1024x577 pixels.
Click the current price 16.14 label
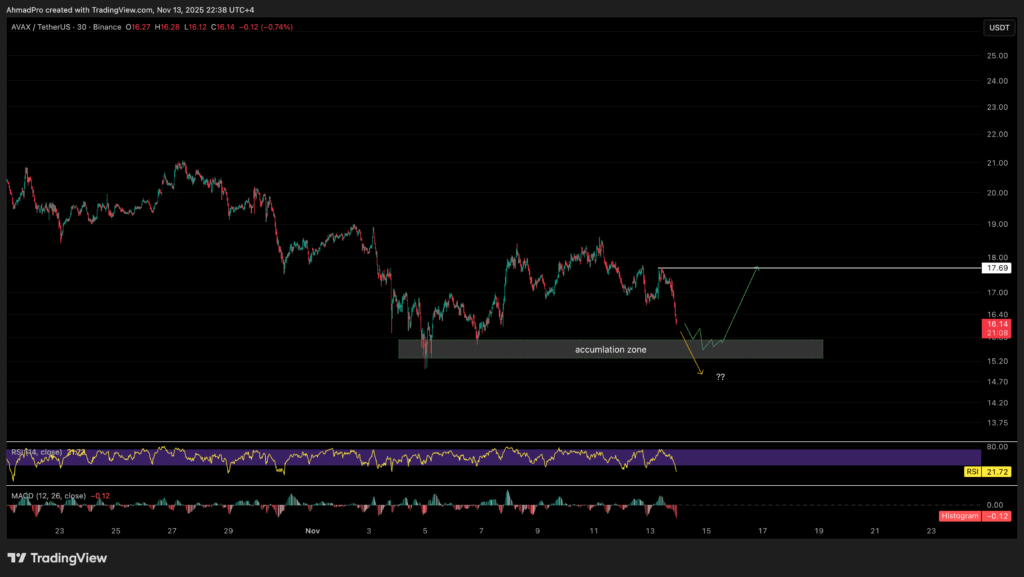998,325
